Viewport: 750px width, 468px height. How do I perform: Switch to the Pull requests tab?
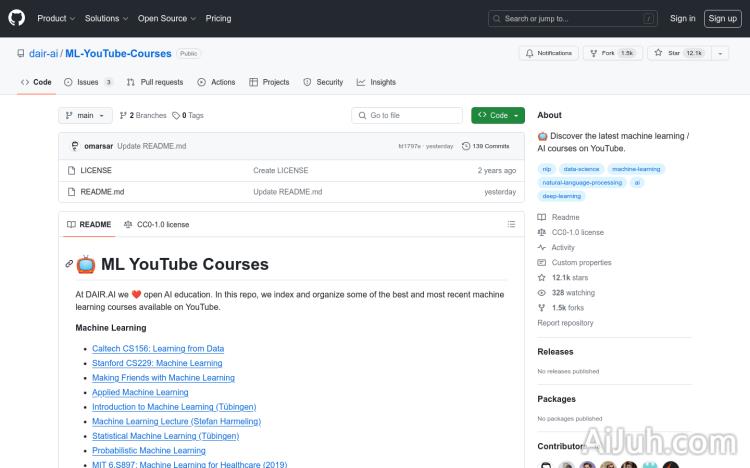pos(155,82)
